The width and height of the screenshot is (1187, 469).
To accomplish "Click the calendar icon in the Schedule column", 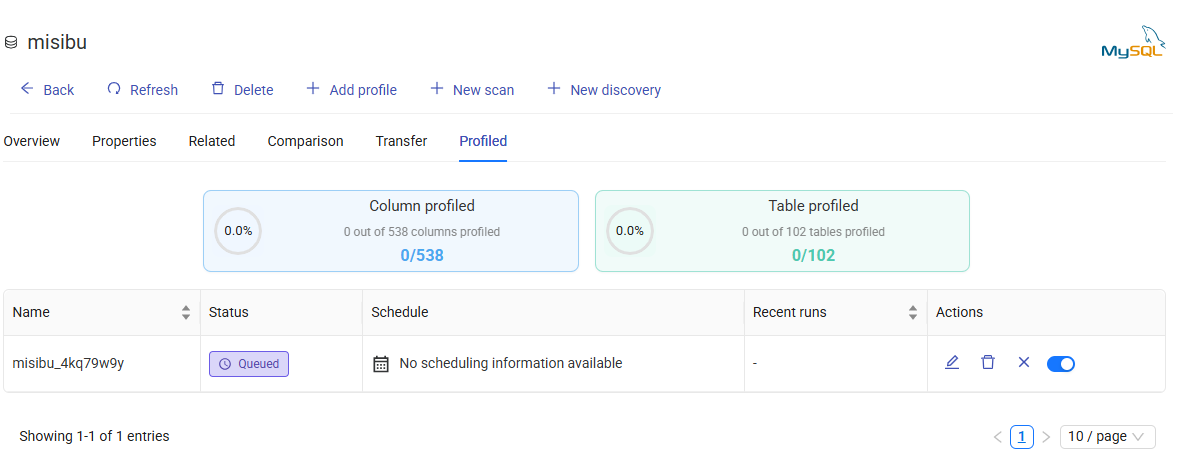I will (x=380, y=364).
